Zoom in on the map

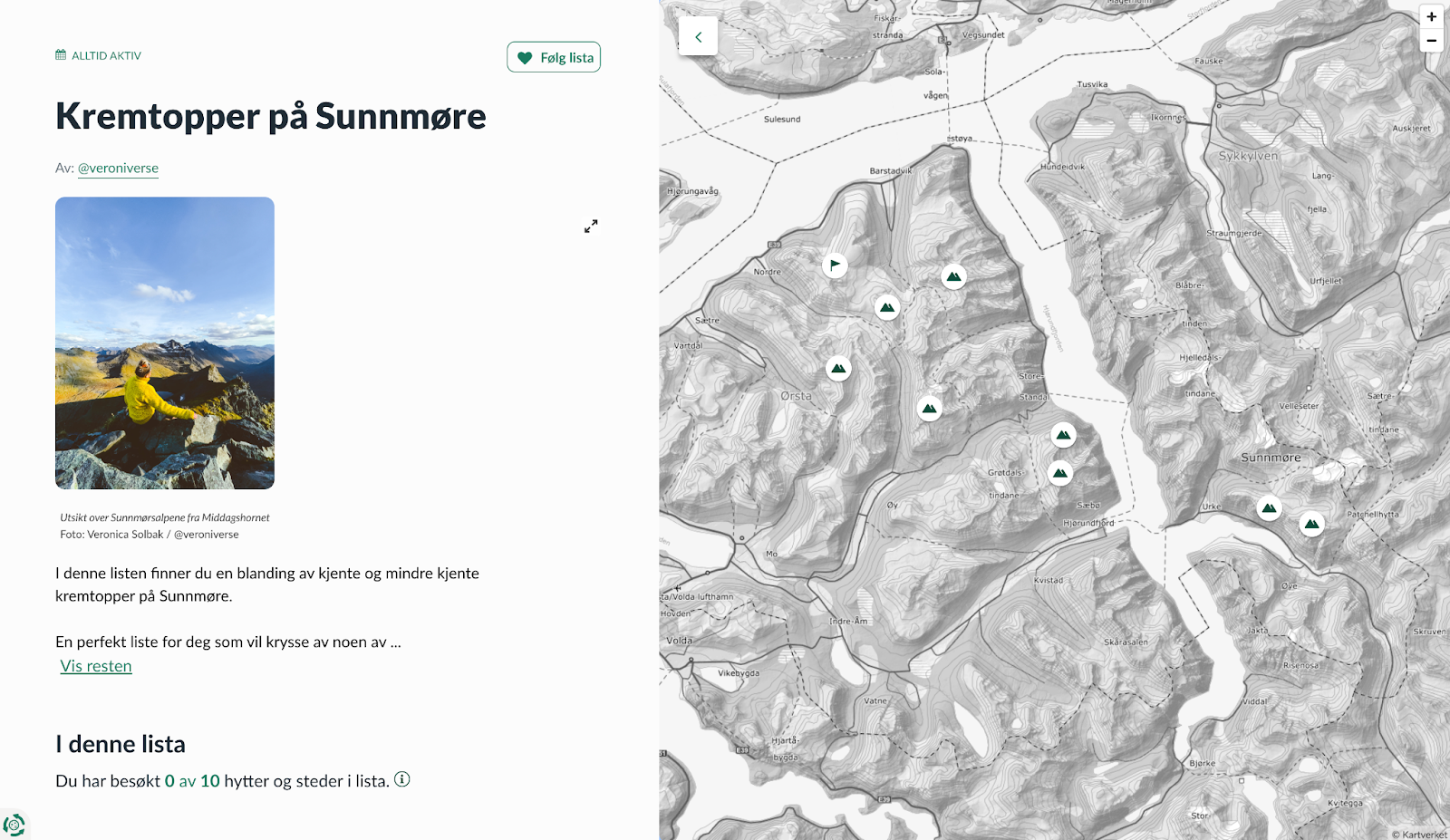tap(1431, 16)
